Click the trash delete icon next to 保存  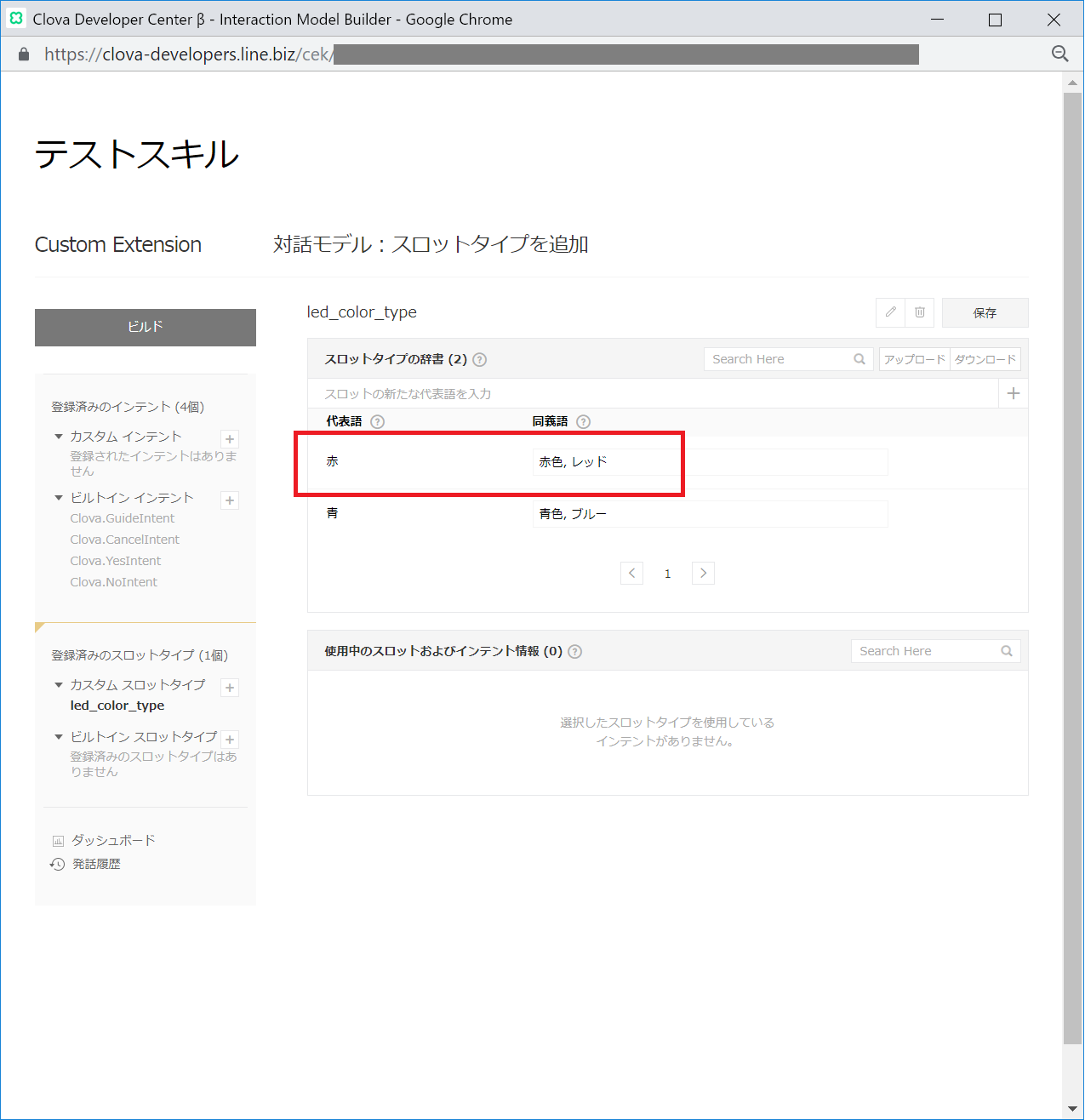click(x=920, y=312)
